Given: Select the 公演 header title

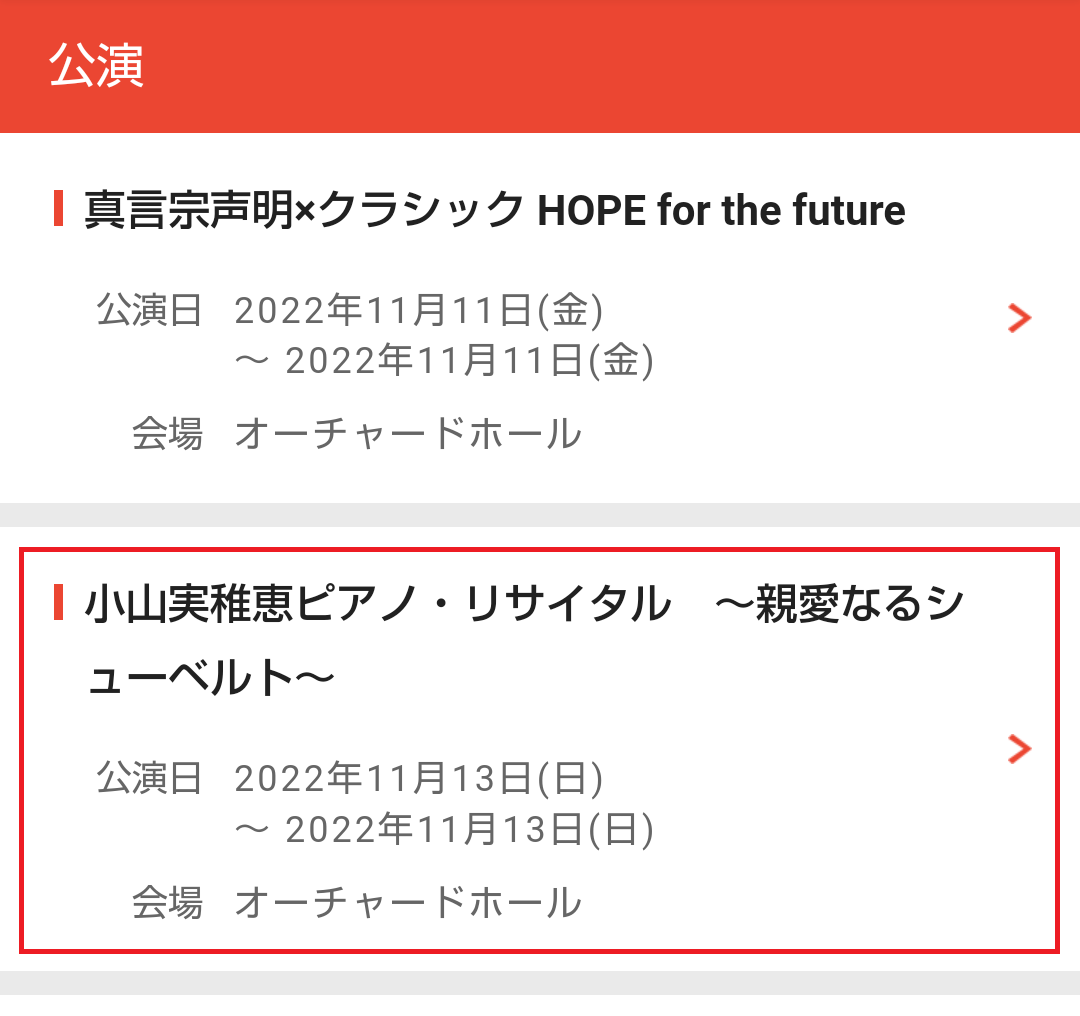Looking at the screenshot, I should (96, 66).
